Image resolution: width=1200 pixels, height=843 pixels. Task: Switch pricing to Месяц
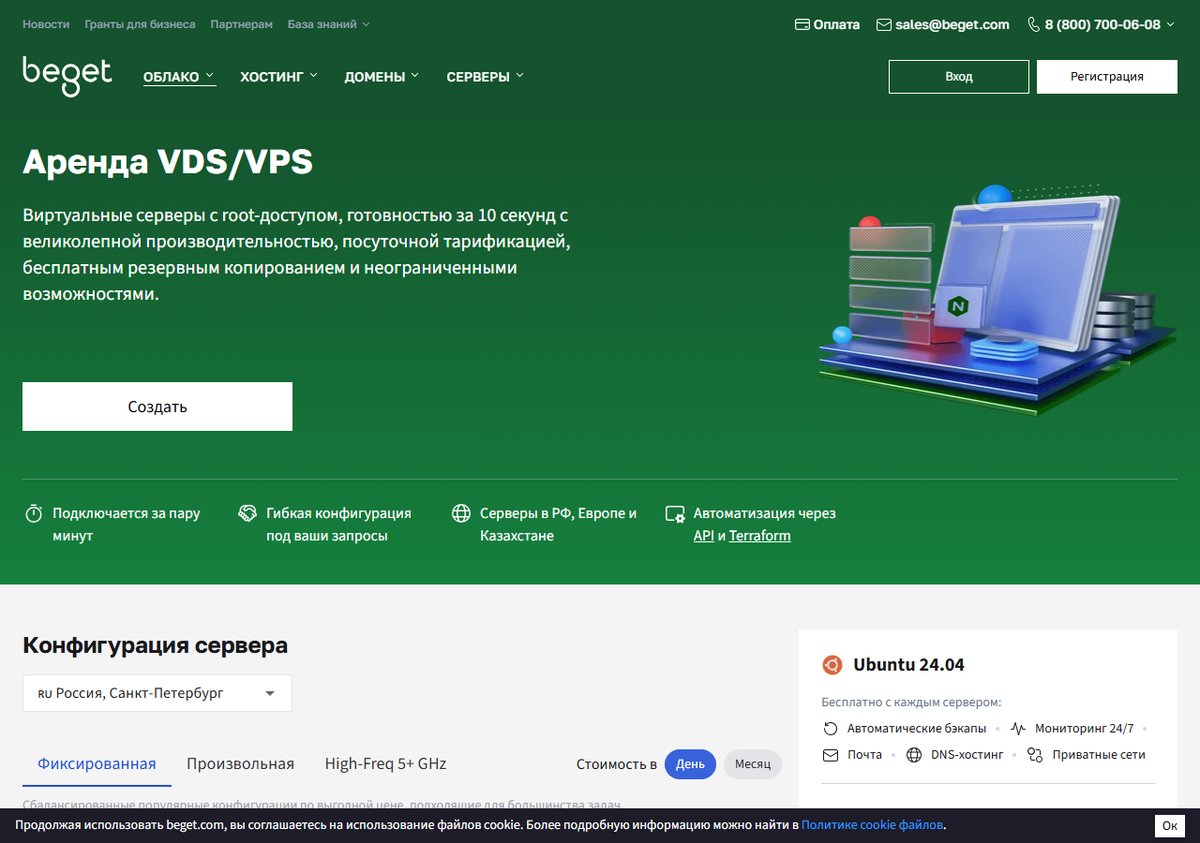coord(752,764)
